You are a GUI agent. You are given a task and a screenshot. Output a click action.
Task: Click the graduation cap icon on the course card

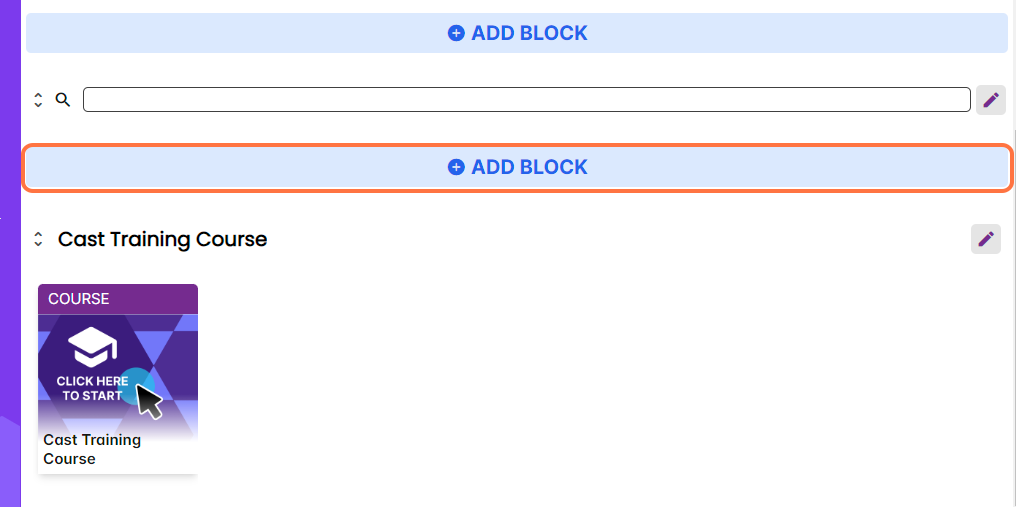(92, 346)
